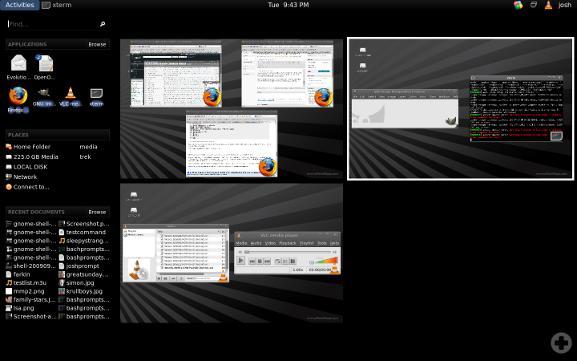Launch the GNU Image editor (GIMP) icon
Image resolution: width=577 pixels, height=361 pixels.
tap(44, 93)
